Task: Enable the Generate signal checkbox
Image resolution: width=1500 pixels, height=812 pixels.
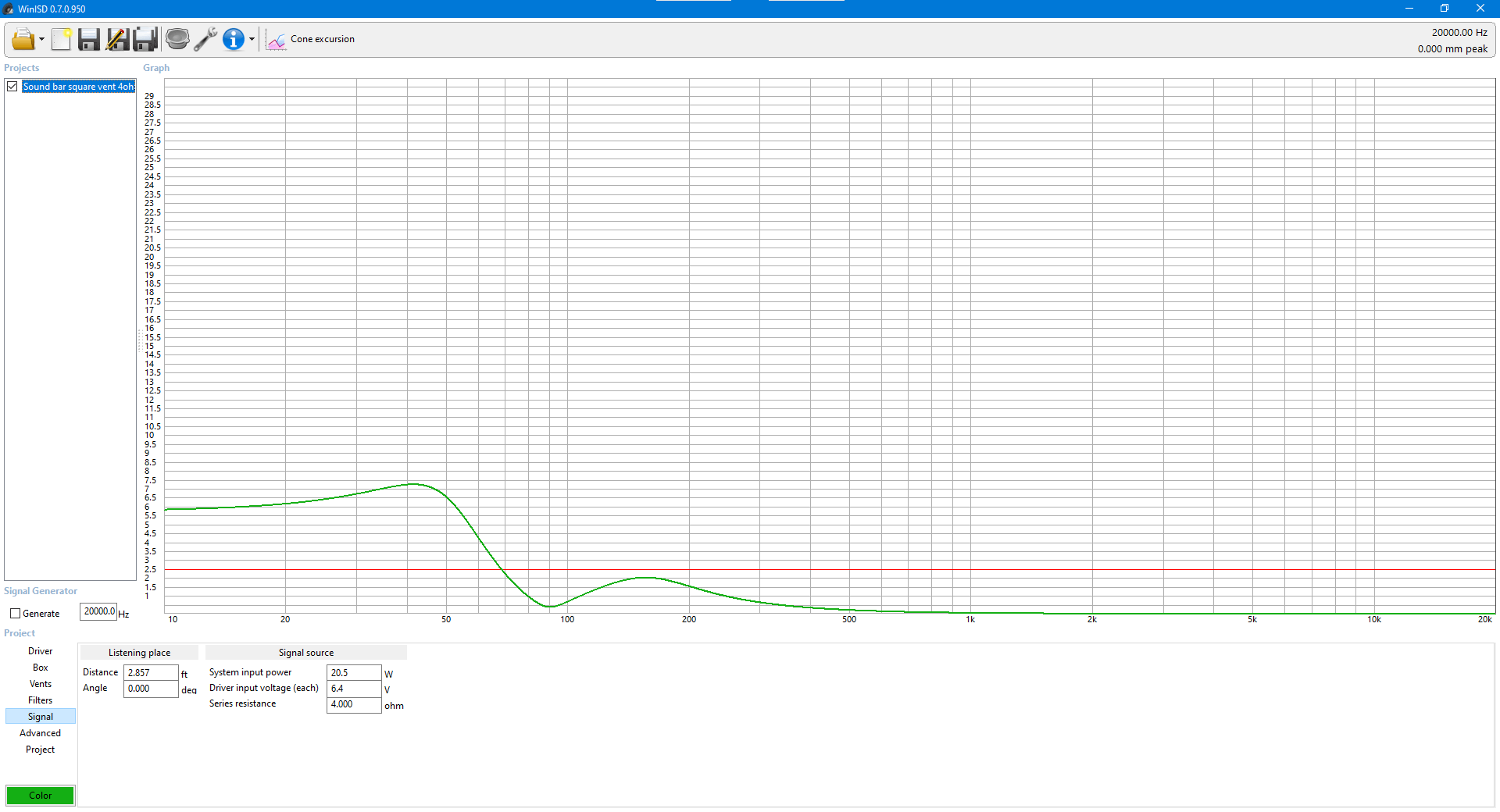Action: [15, 614]
